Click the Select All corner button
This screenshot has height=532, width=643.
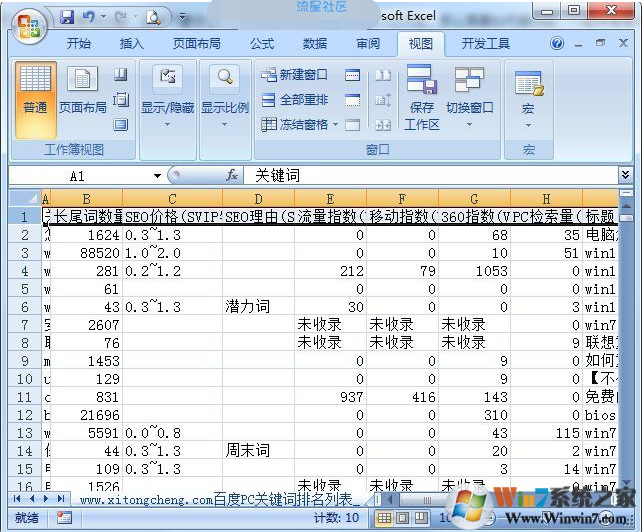coord(25,198)
